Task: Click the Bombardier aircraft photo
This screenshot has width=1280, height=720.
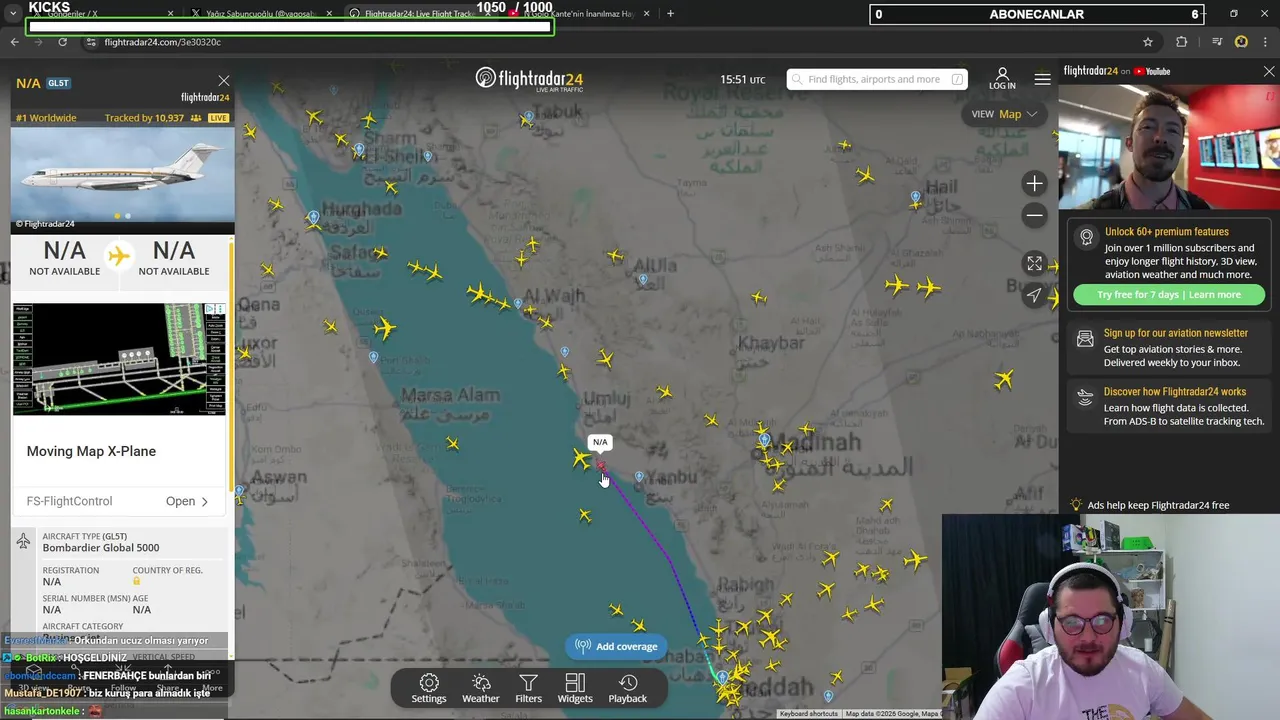Action: tap(123, 172)
